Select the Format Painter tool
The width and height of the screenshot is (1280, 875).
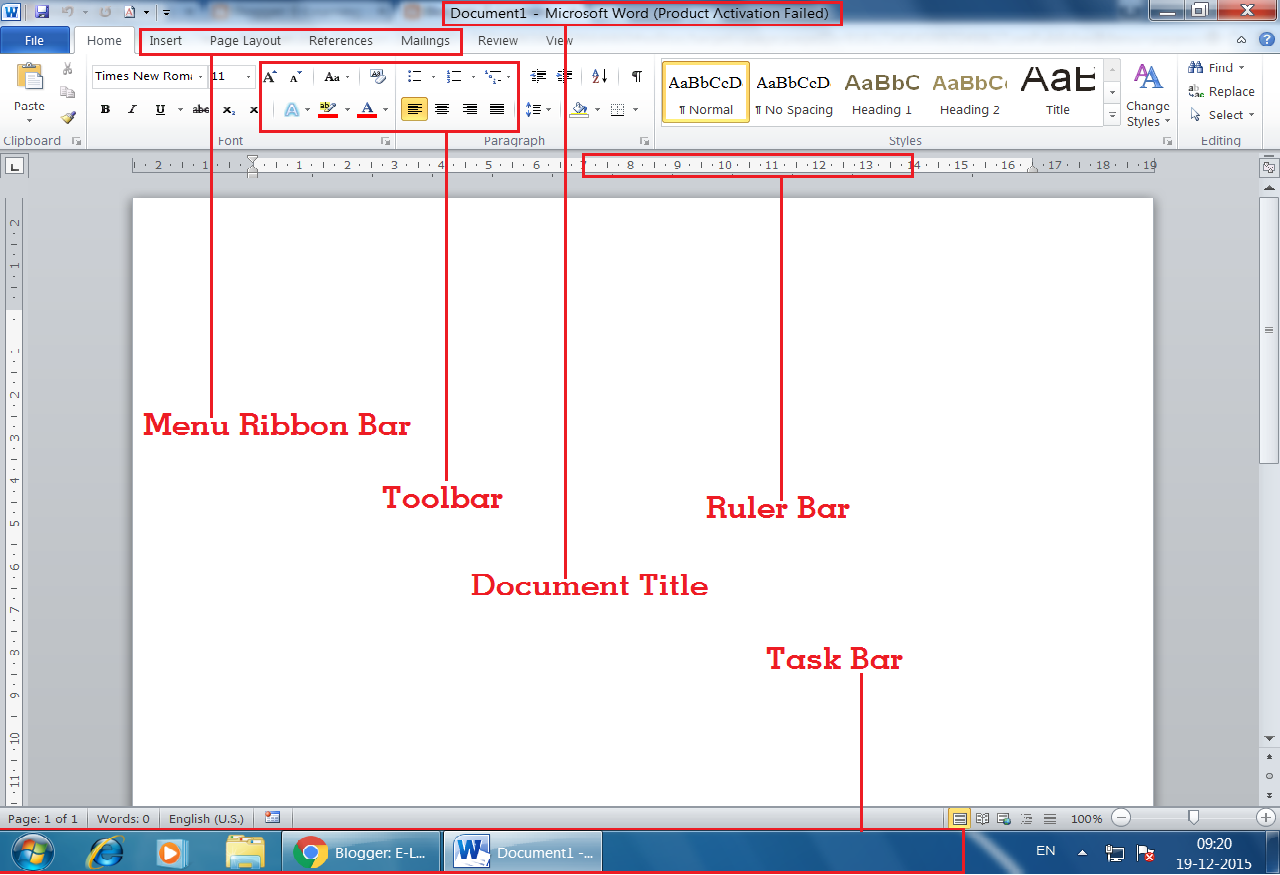(67, 118)
